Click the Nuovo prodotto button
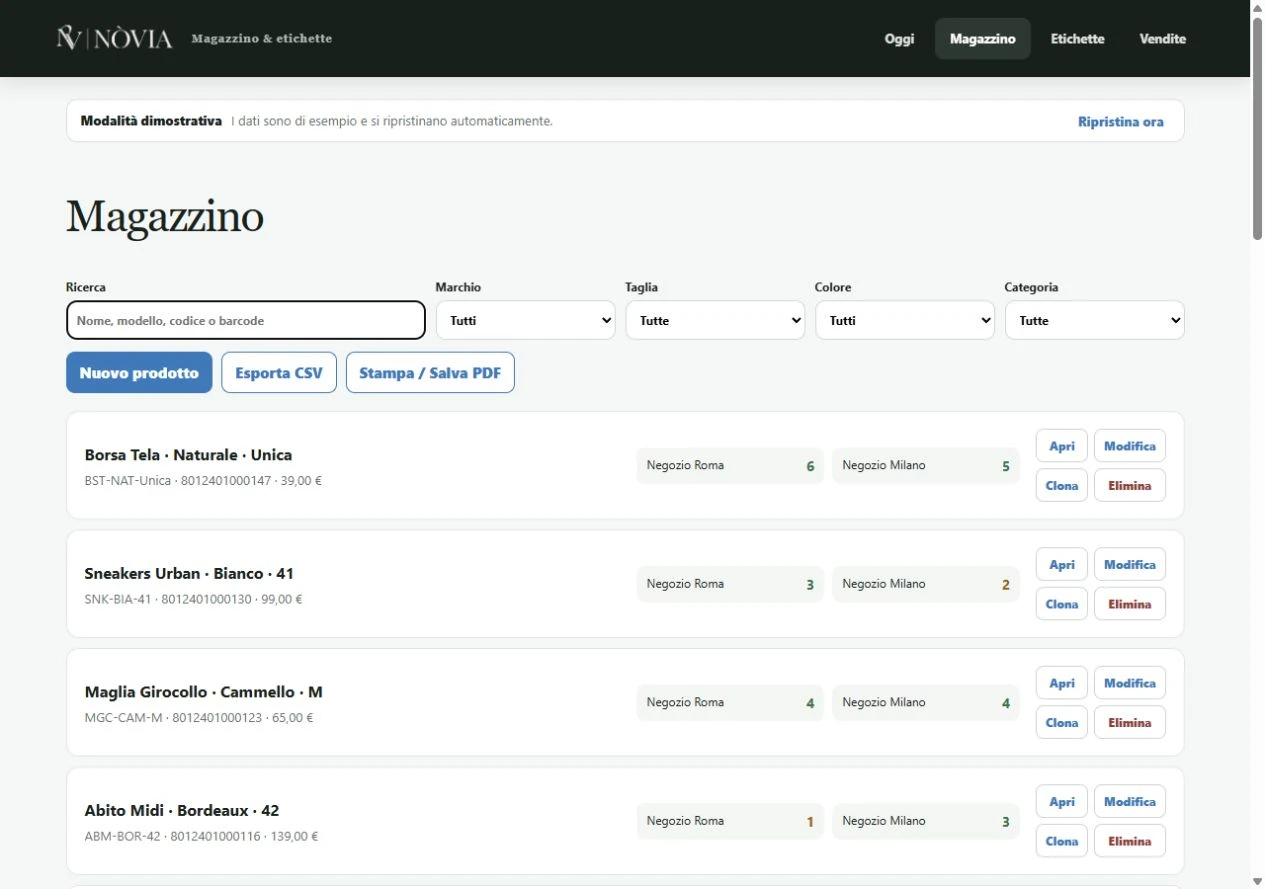Viewport: 1265px width, 889px height. 139,373
